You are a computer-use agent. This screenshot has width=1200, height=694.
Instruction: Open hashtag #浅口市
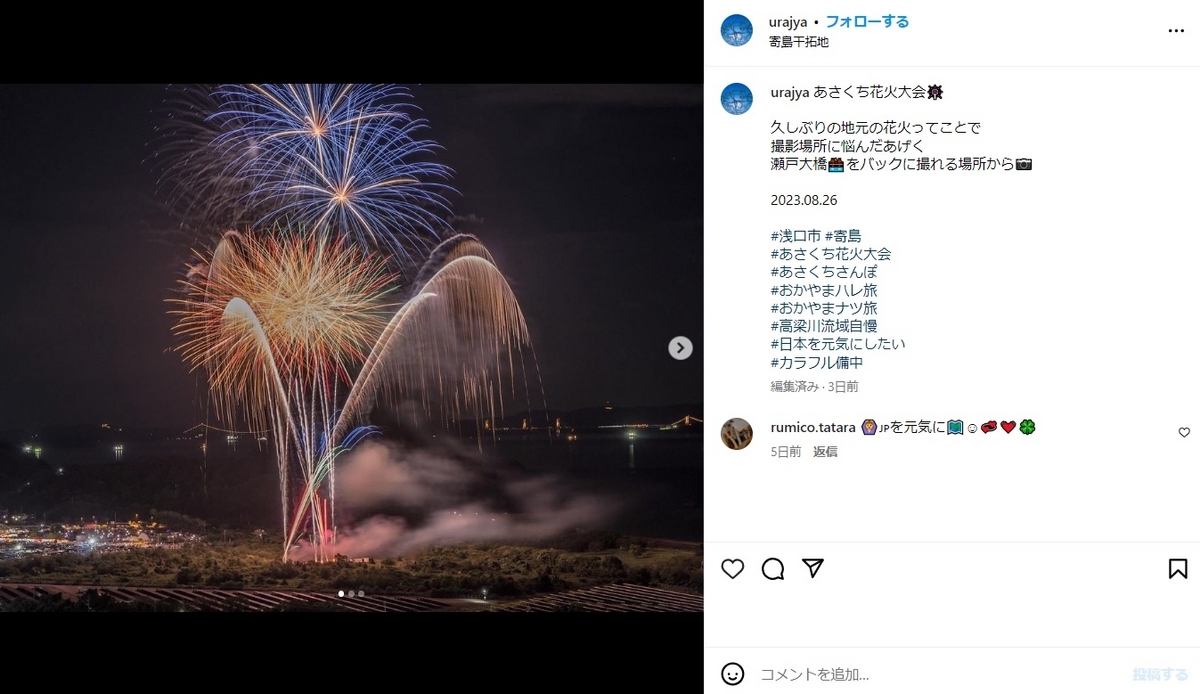[x=795, y=236]
